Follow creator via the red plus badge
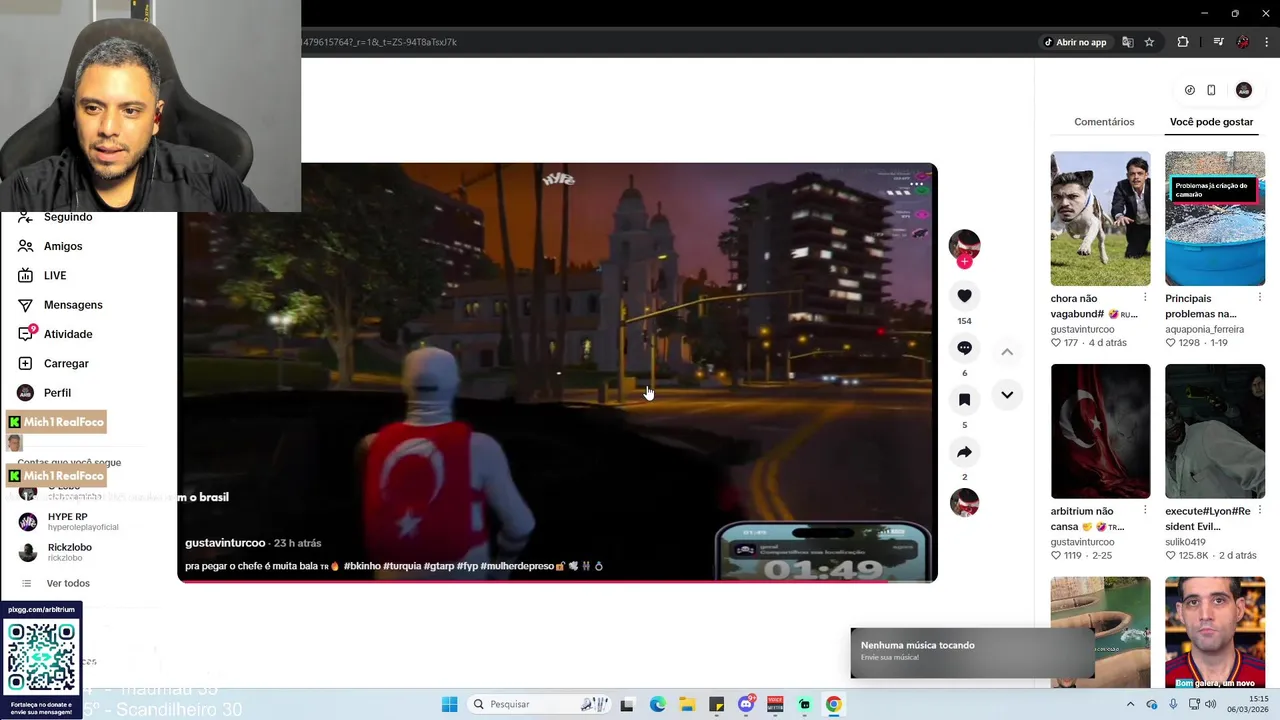This screenshot has width=1280, height=720. 964,262
